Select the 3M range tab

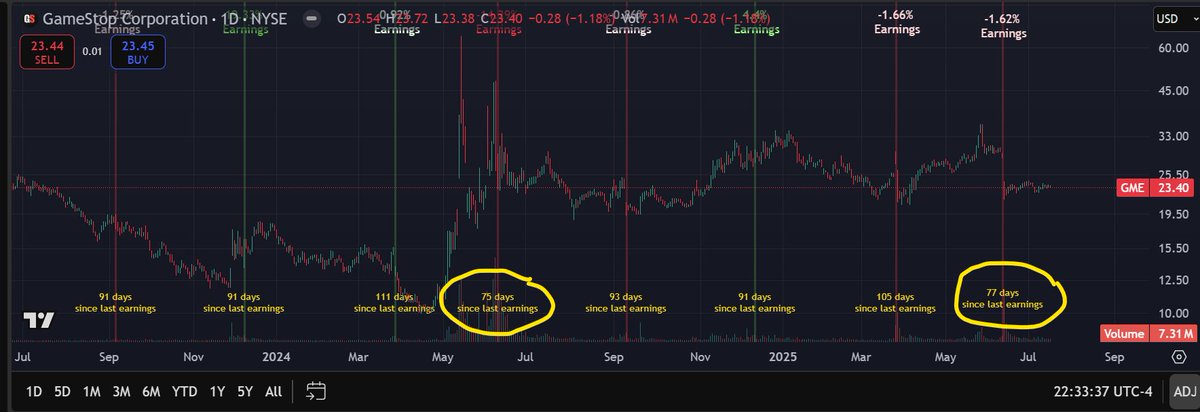tap(121, 390)
